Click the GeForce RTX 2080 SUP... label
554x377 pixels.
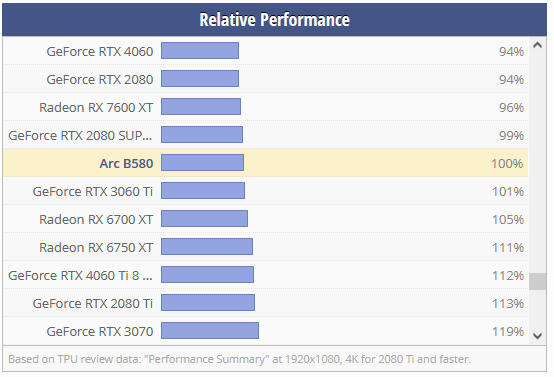click(x=80, y=135)
